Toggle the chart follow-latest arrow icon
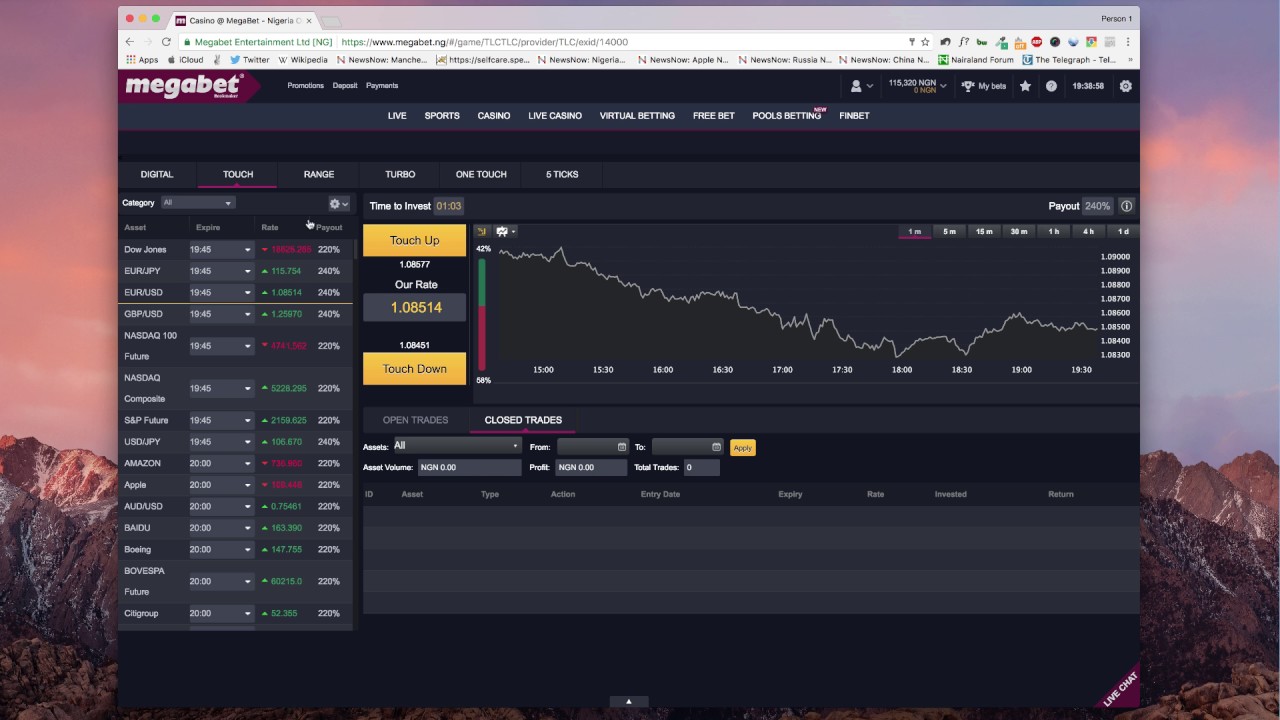Image resolution: width=1280 pixels, height=720 pixels. tap(481, 232)
